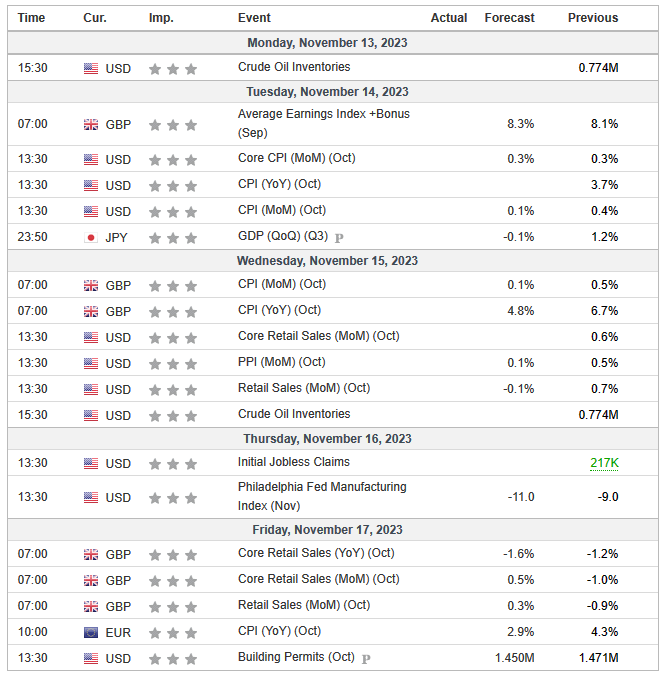Viewport: 664px width, 676px height.
Task: Open Philadelphia Fed Manufacturing Index event
Action: click(321, 496)
